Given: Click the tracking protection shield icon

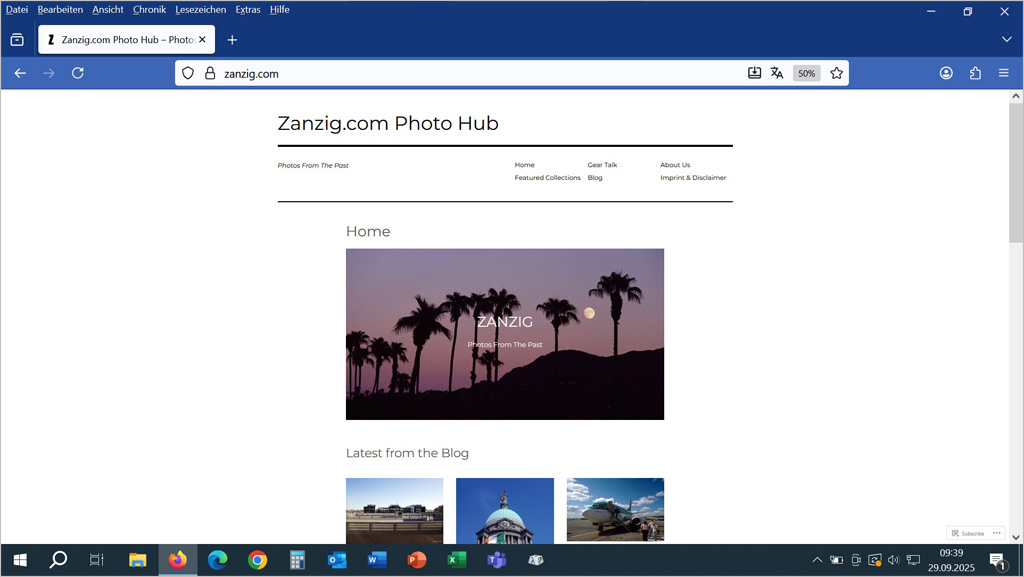Looking at the screenshot, I should tap(188, 73).
